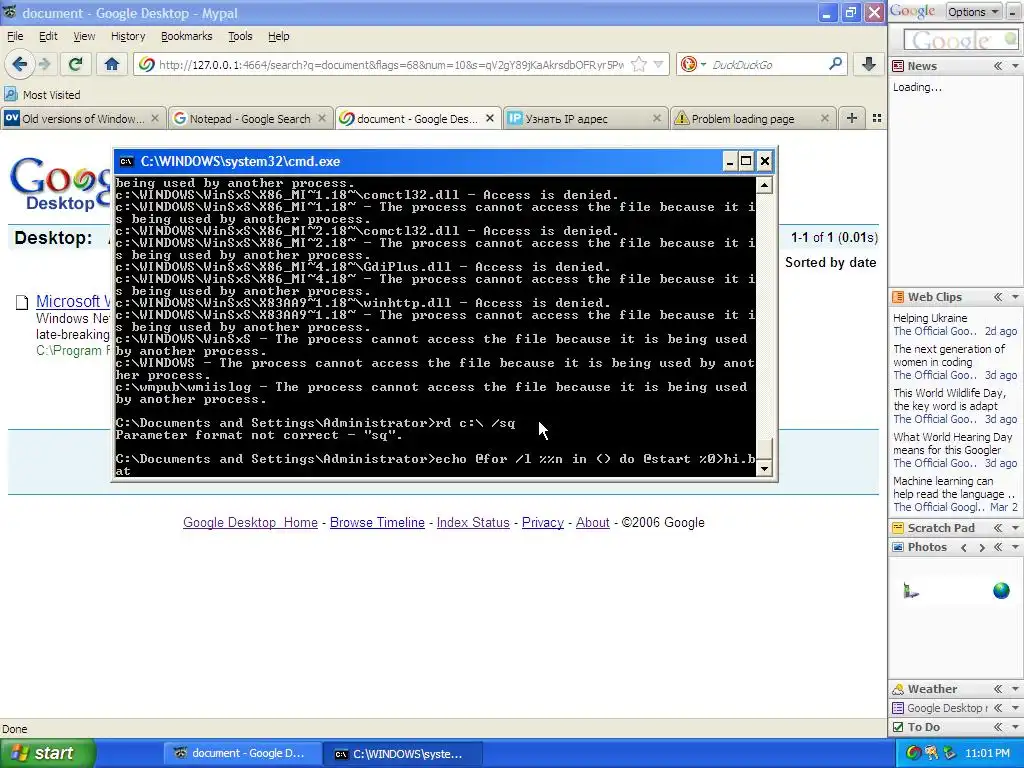Close the 'Old versions of Window...' tab
The image size is (1024, 768).
click(x=155, y=118)
